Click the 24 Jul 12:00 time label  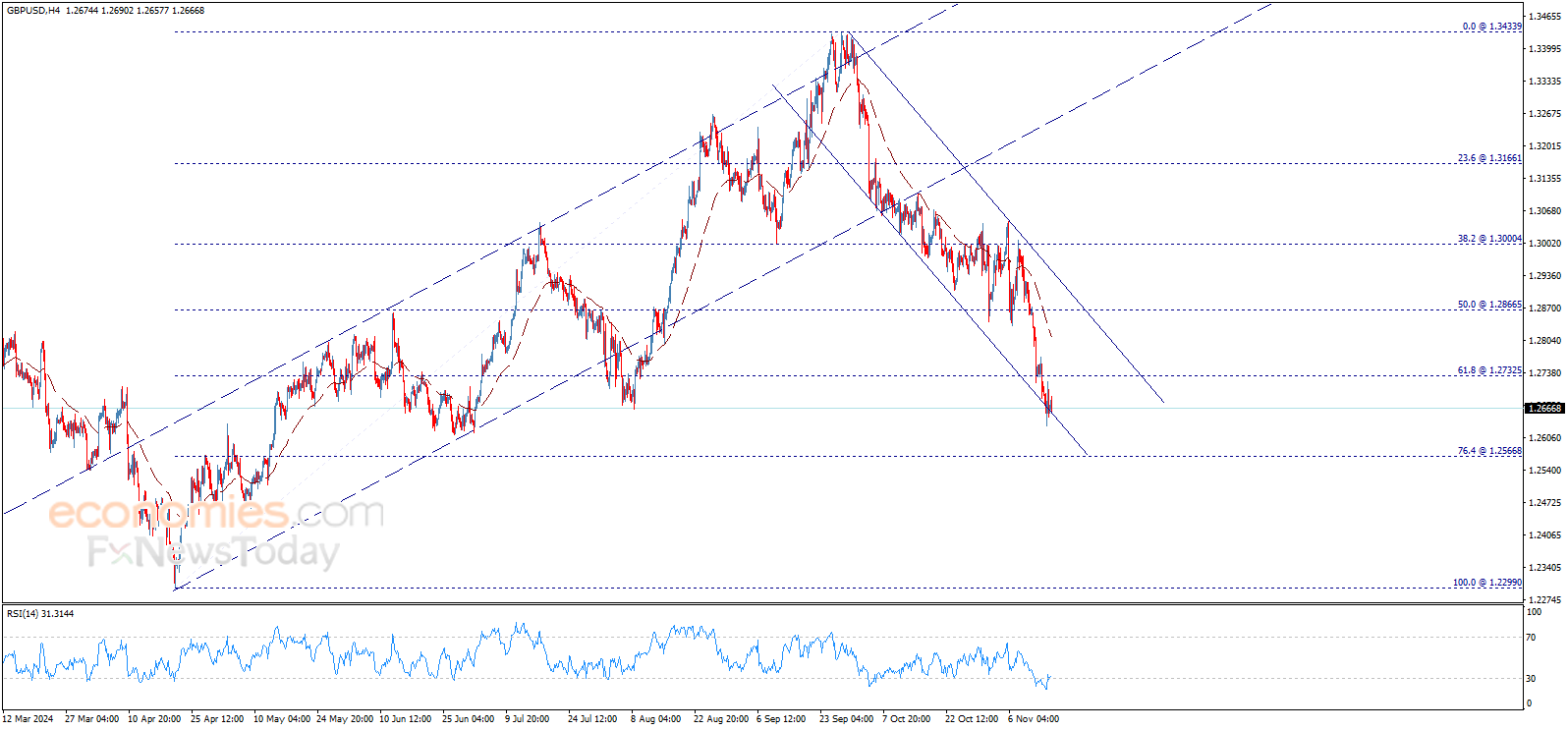point(594,719)
